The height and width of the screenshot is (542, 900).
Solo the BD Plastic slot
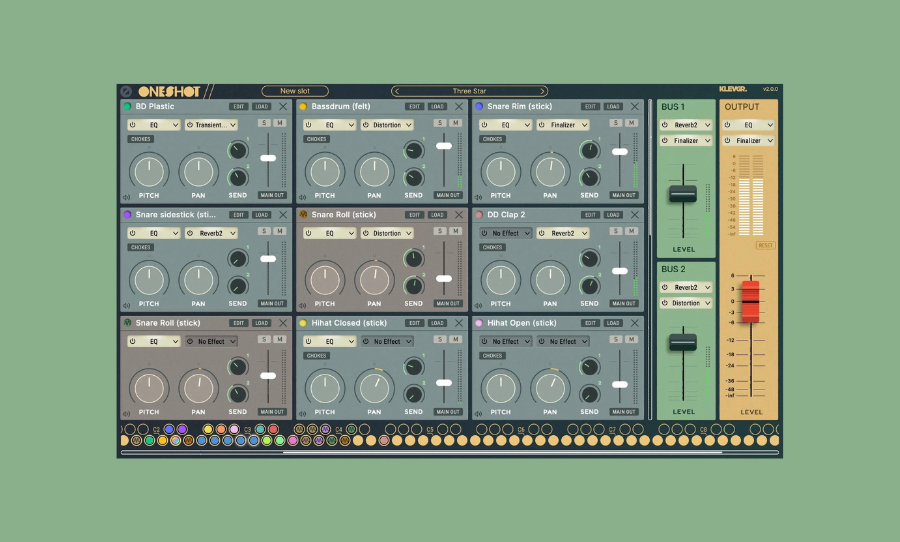264,123
